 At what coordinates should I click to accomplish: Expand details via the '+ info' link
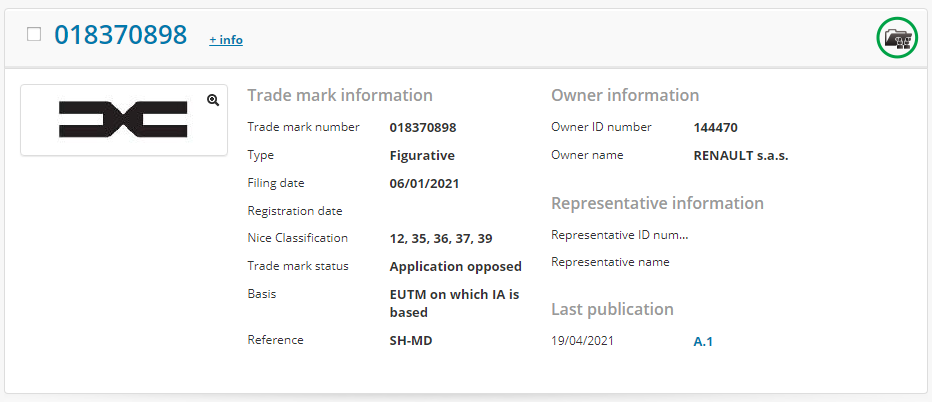pyautogui.click(x=225, y=40)
